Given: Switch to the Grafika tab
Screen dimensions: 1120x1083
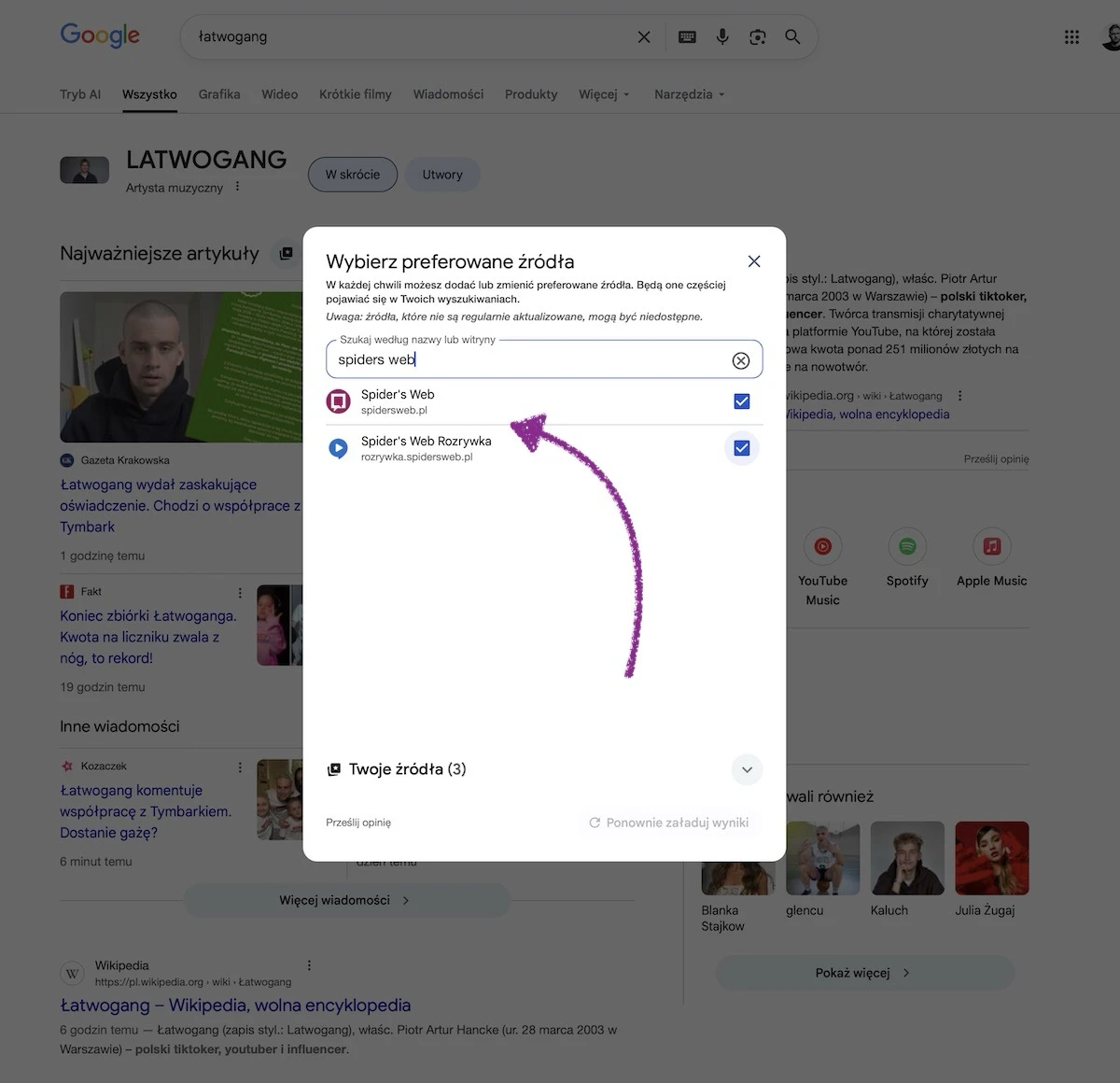Looking at the screenshot, I should pyautogui.click(x=219, y=94).
